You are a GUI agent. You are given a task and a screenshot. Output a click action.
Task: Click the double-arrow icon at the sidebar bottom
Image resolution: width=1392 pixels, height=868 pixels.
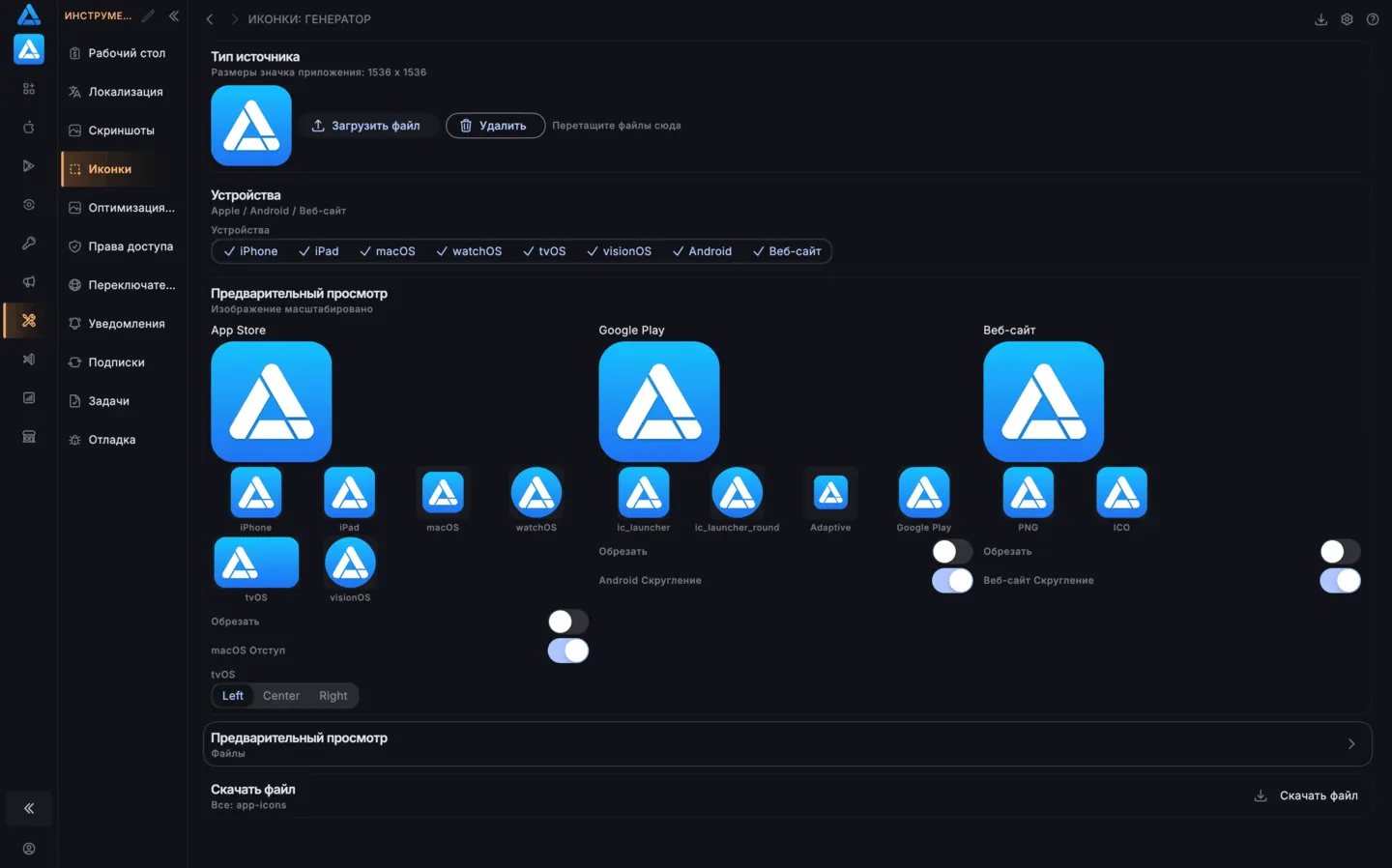click(x=29, y=809)
